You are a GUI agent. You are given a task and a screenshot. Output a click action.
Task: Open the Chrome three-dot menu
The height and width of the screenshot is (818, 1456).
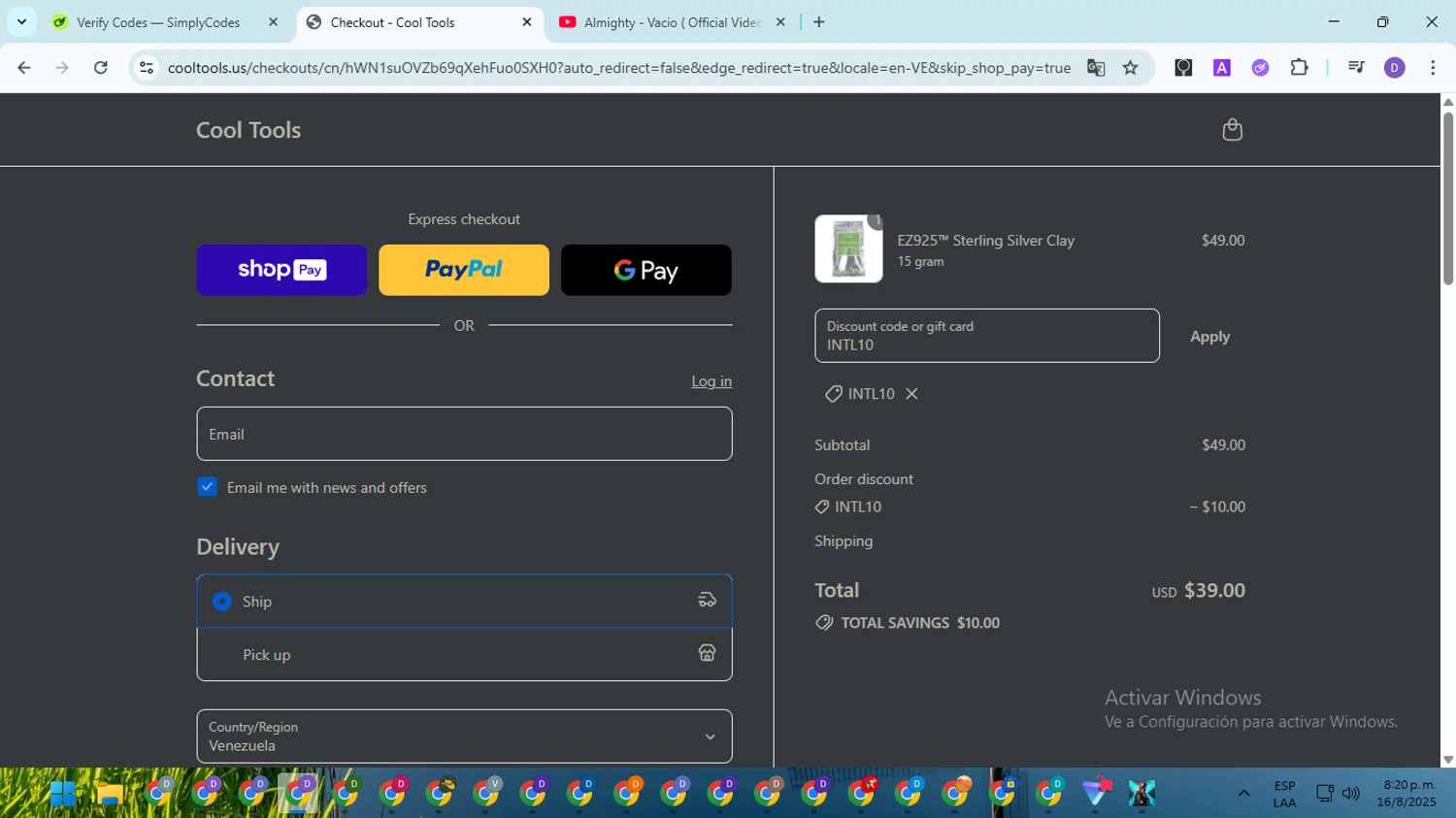click(1433, 68)
